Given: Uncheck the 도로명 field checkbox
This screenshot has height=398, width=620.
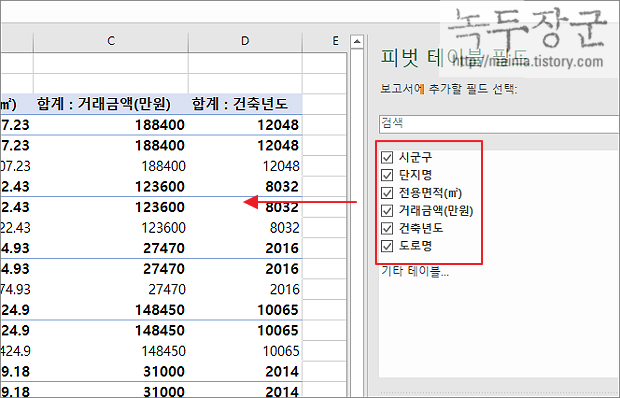Looking at the screenshot, I should 387,246.
